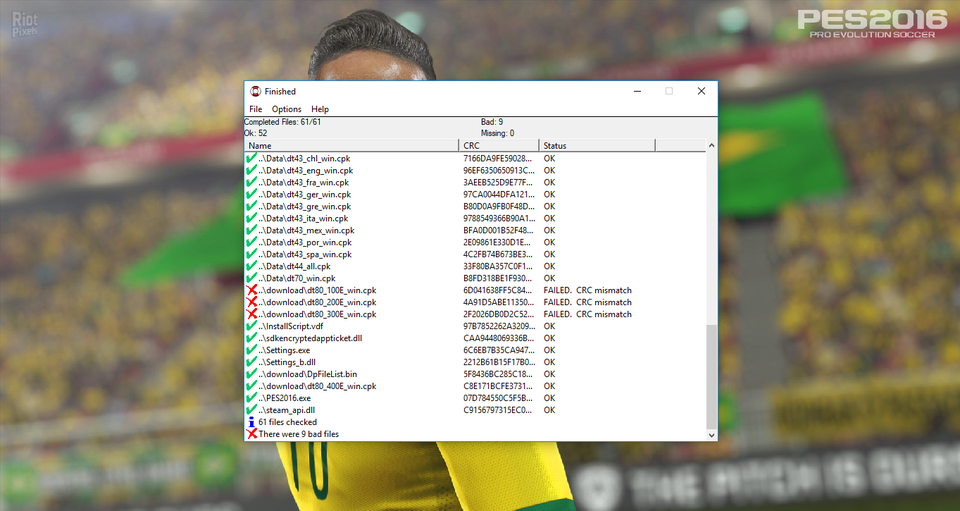The image size is (960, 511).
Task: Select the ..\InstallScript.vdf file name
Action: [291, 326]
